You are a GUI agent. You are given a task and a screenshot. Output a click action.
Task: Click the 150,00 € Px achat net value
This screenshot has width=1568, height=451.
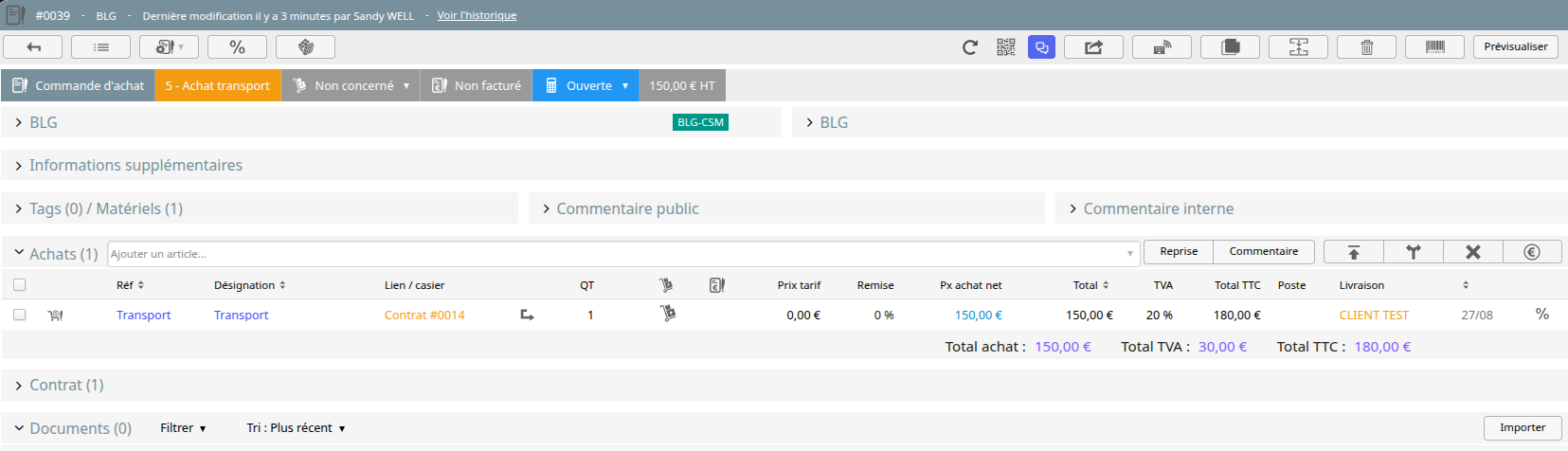pos(978,316)
